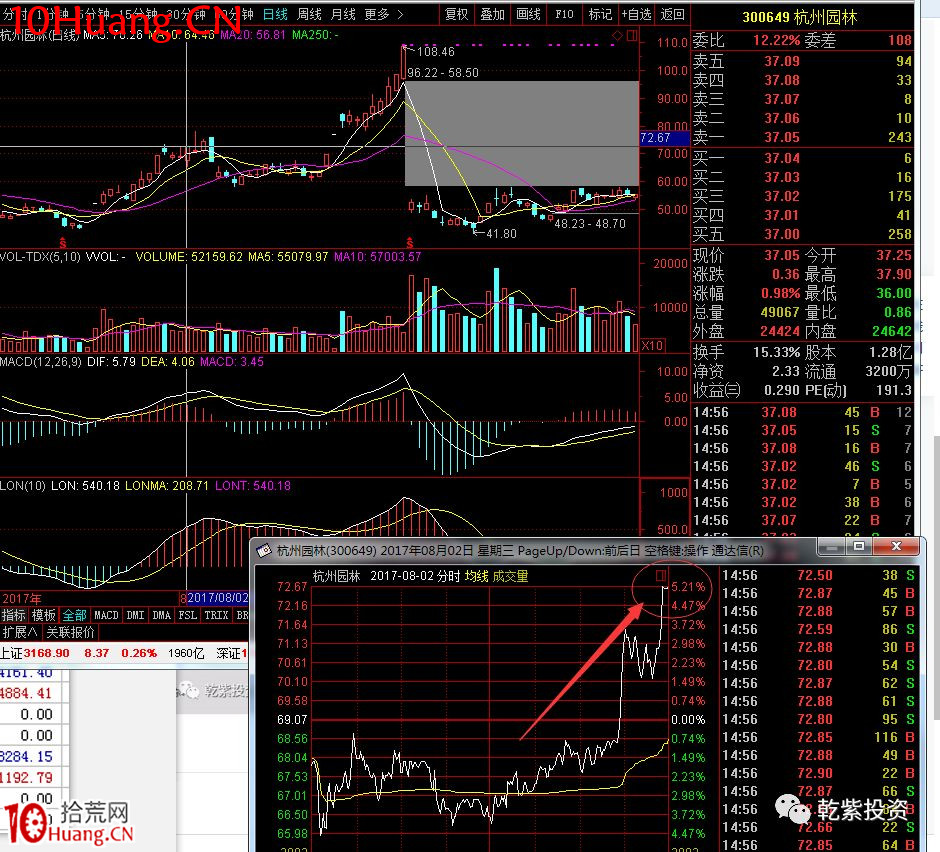Image resolution: width=940 pixels, height=852 pixels.
Task: Click the red S marker below the 41.80 drop
Action: click(409, 242)
